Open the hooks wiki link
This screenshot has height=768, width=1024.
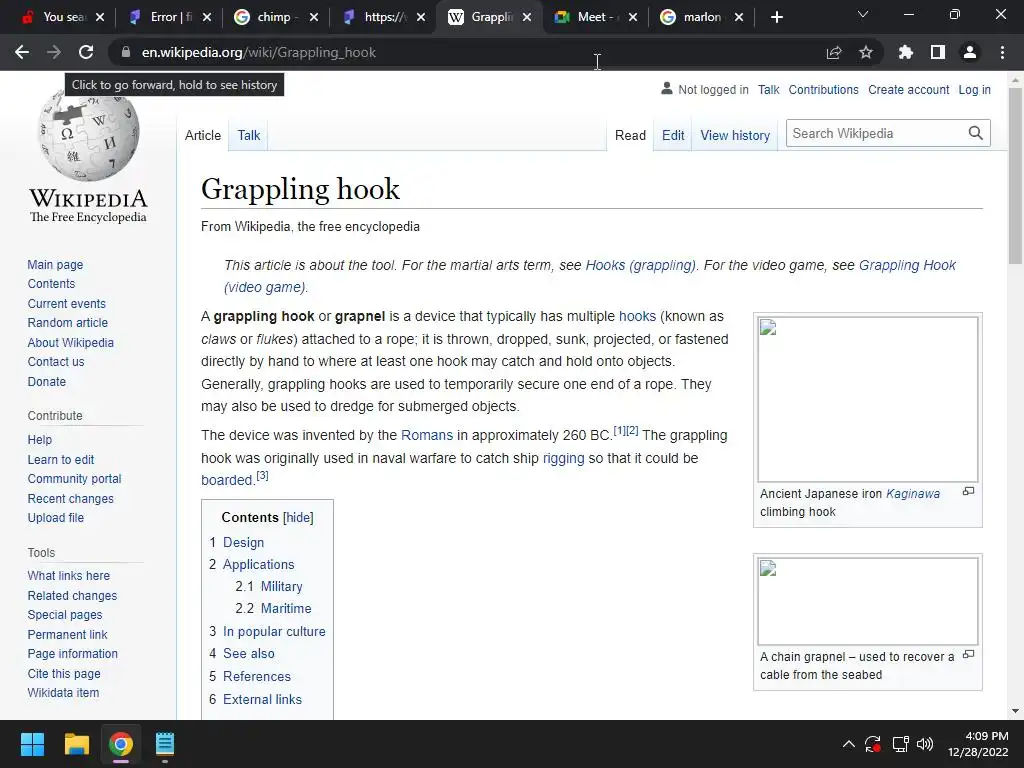[x=637, y=316]
